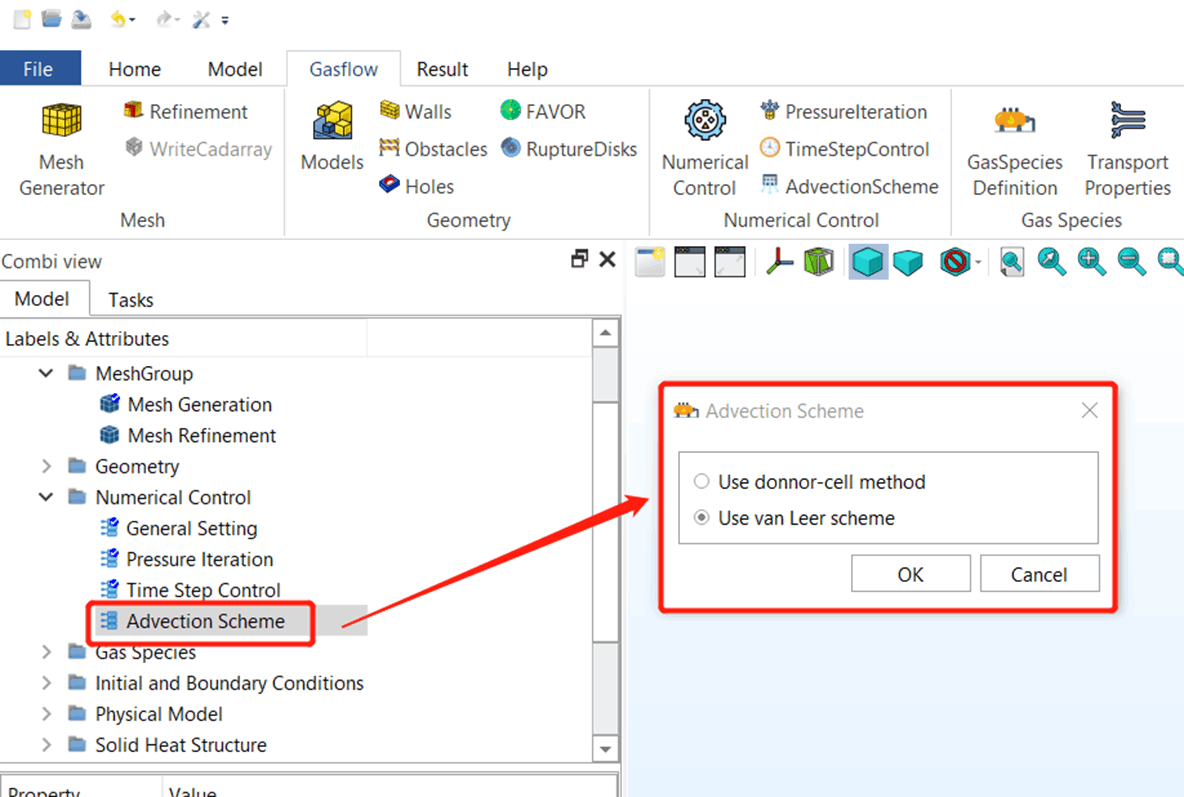This screenshot has width=1184, height=797.
Task: Open the Numerical Control gear button in the ribbon
Action: coord(705,149)
